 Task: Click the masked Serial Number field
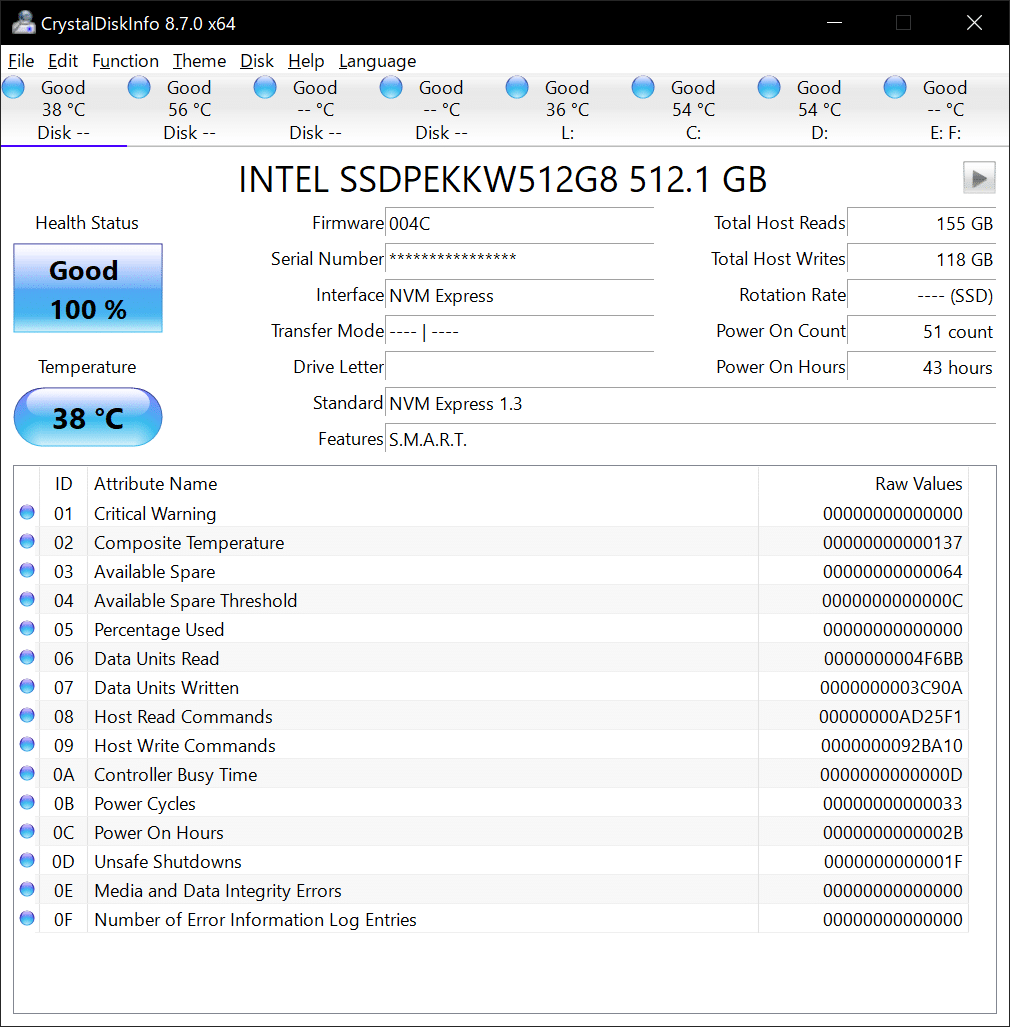tap(519, 261)
